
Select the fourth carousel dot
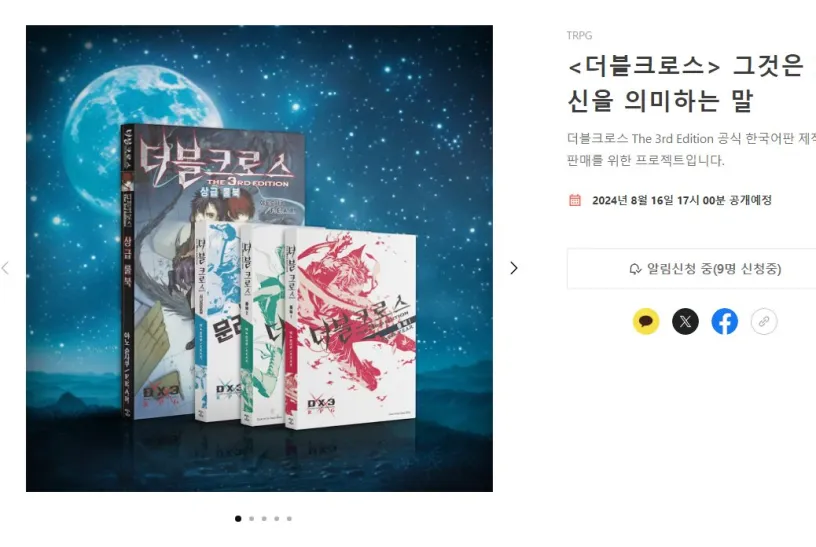(x=276, y=518)
